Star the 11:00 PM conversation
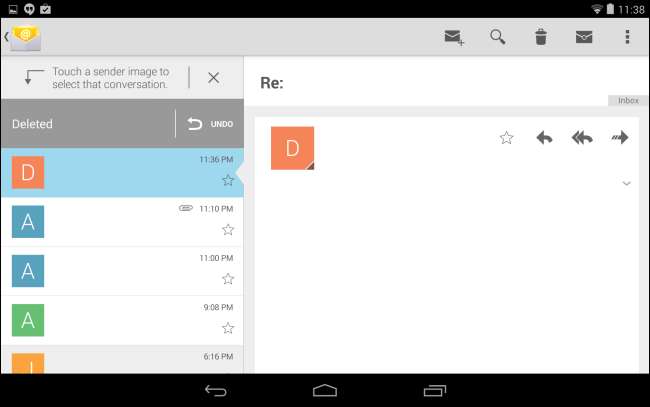The height and width of the screenshot is (407, 650). [x=228, y=279]
